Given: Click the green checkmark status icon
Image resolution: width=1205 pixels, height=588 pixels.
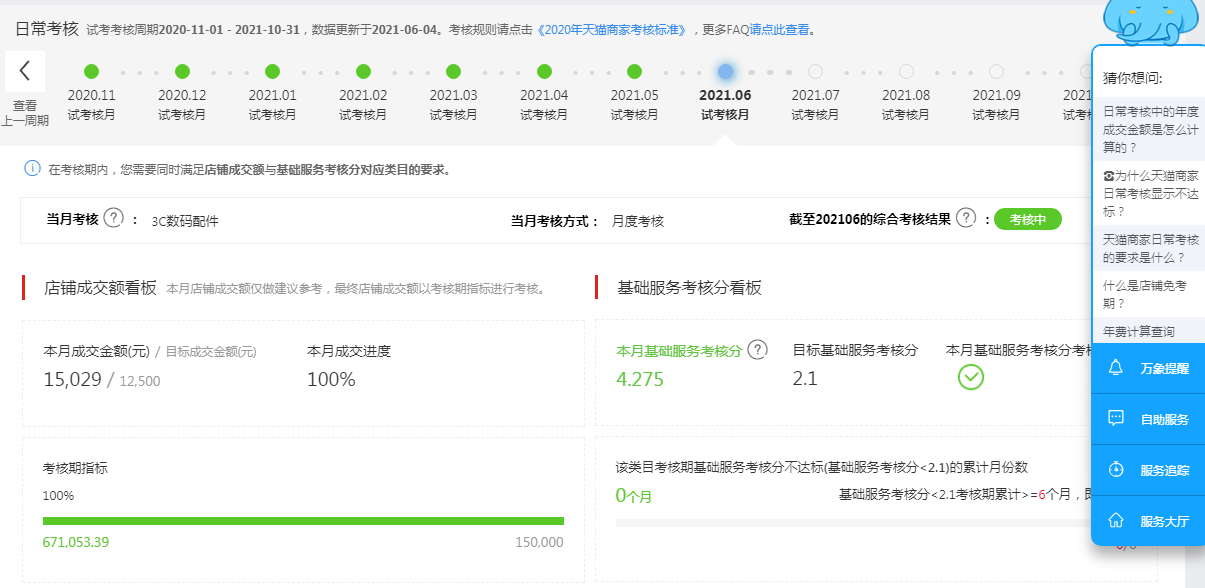Looking at the screenshot, I should pyautogui.click(x=971, y=377).
